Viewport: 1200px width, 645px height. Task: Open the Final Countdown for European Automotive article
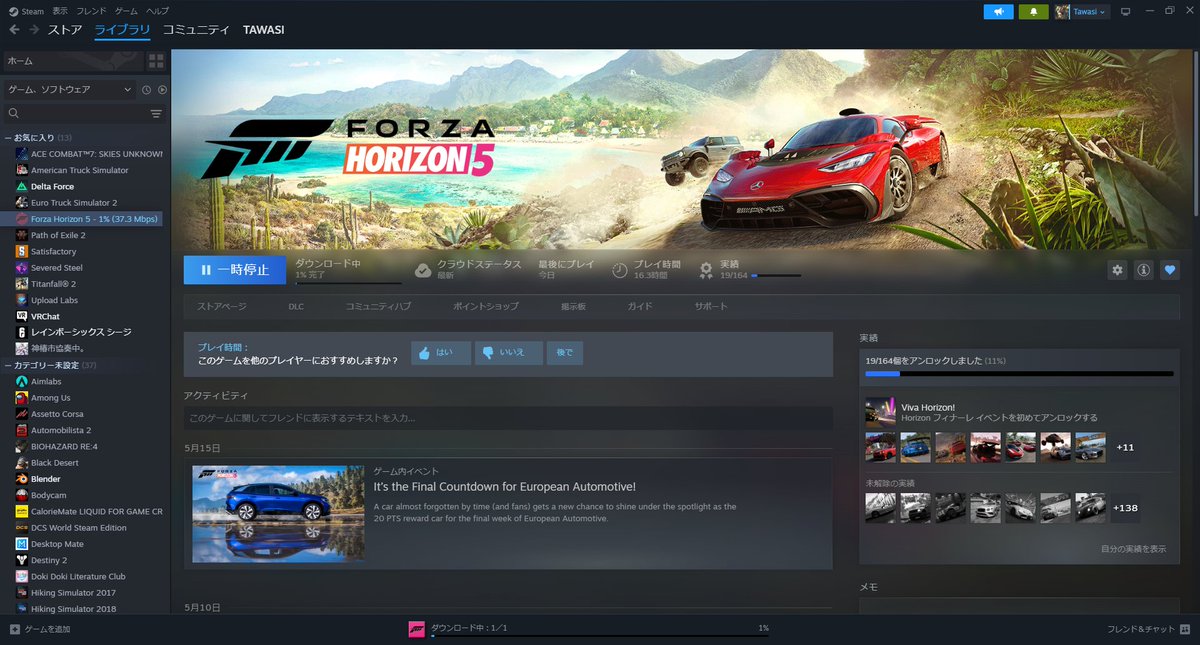click(504, 487)
